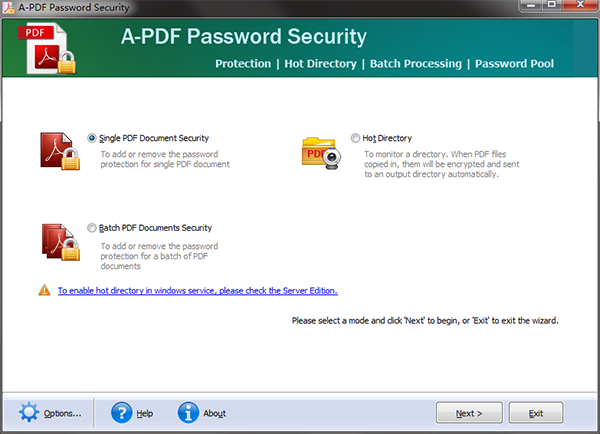Click the Options gear icon
The height and width of the screenshot is (434, 600).
point(29,412)
